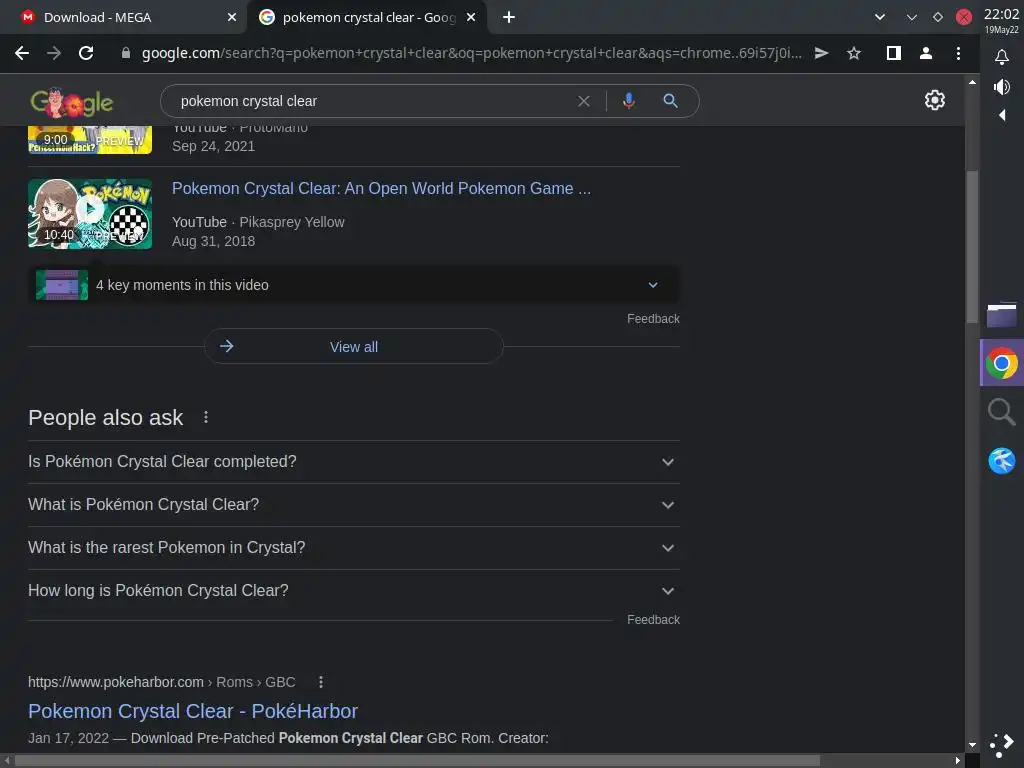Expand Is Pokémon Crystal Clear completed?
Viewport: 1024px width, 768px height.
coord(354,462)
